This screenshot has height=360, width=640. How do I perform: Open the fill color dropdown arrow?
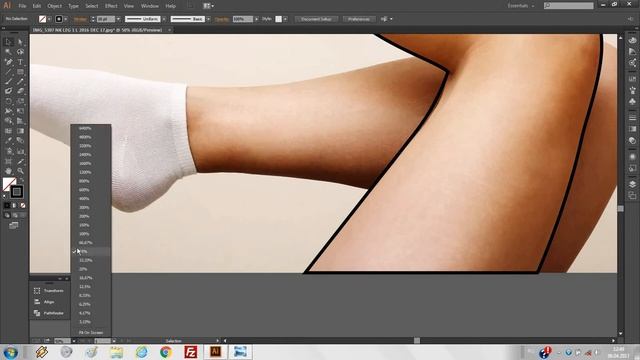49,19
